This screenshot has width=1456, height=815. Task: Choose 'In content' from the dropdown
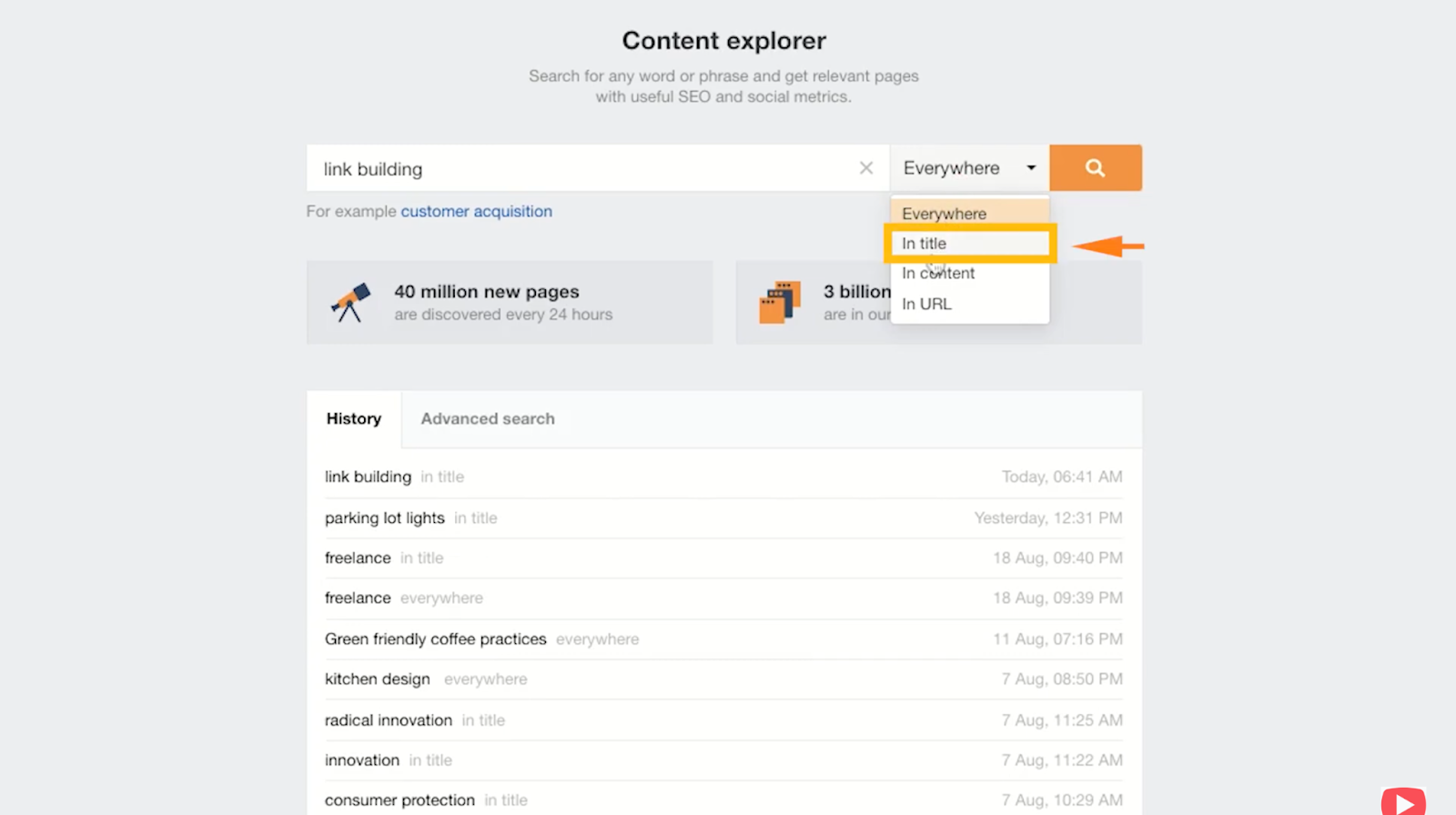[938, 273]
